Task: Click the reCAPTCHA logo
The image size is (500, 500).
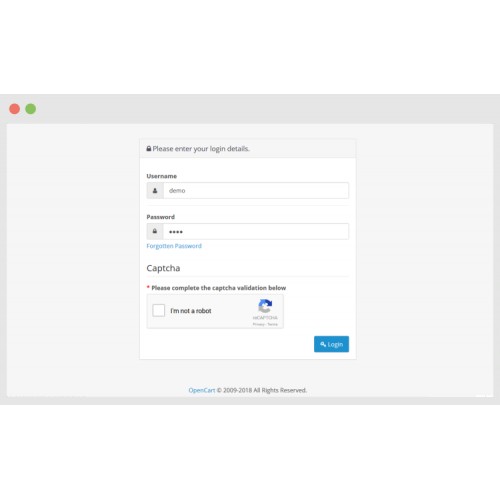Action: [x=265, y=306]
